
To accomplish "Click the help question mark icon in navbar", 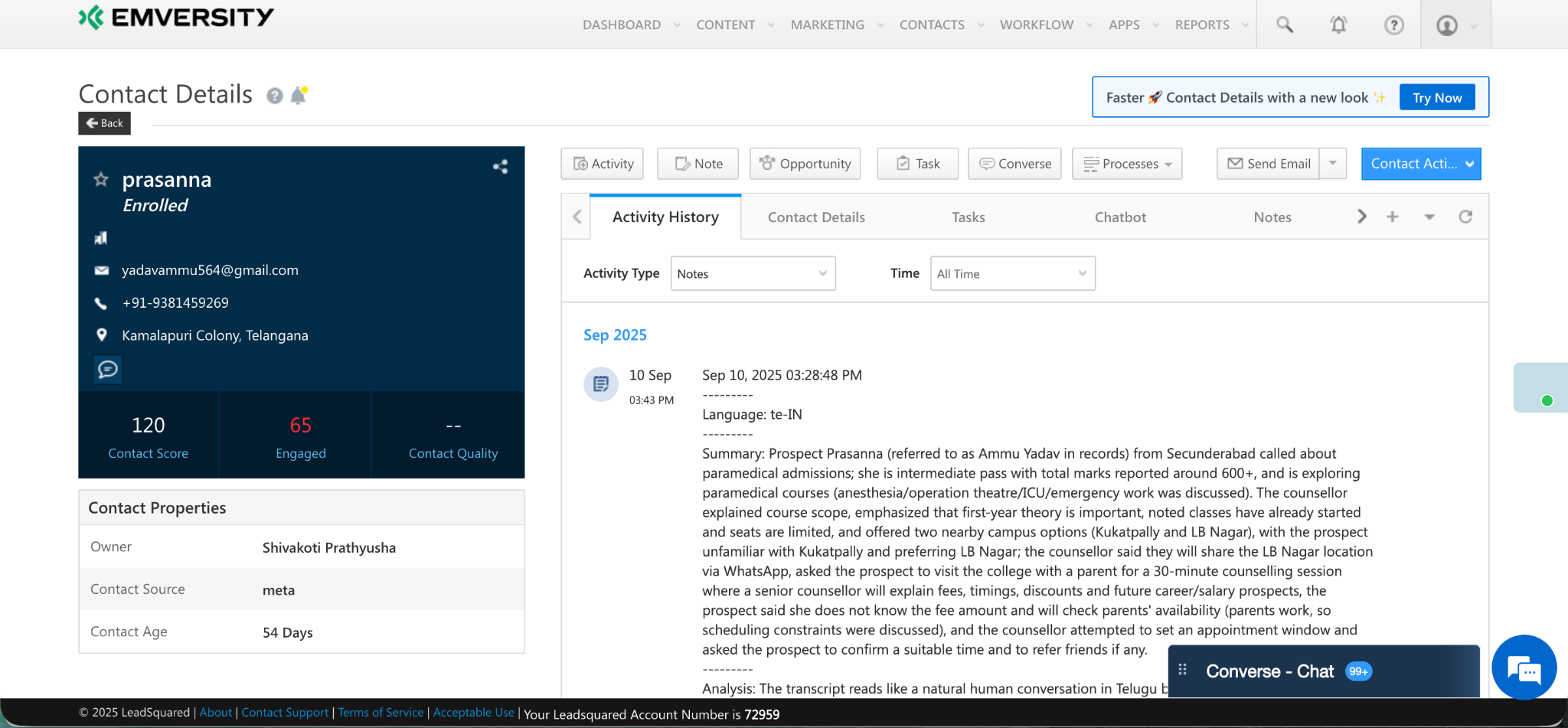I will [x=1393, y=24].
